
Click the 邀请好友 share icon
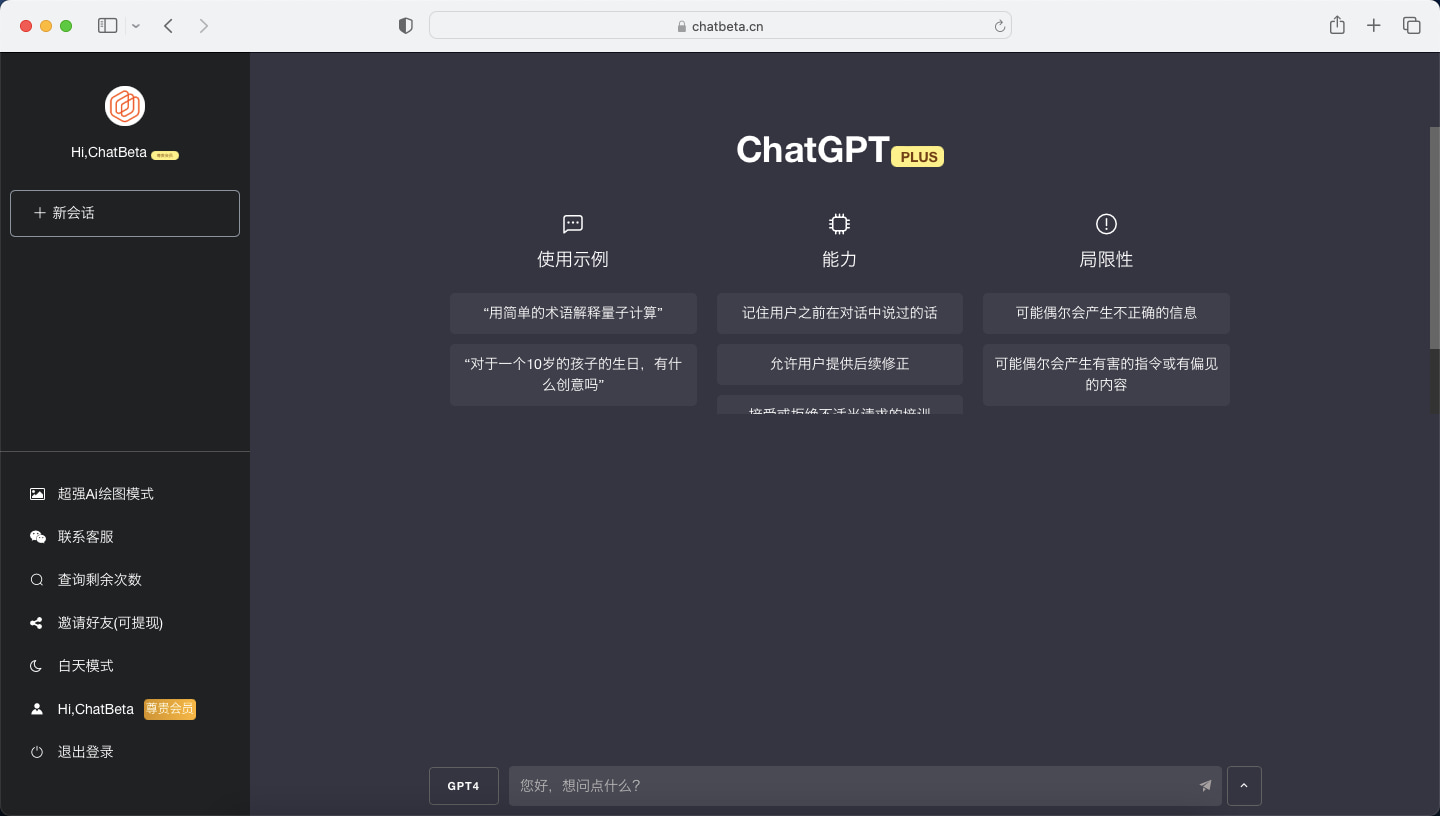tap(36, 622)
